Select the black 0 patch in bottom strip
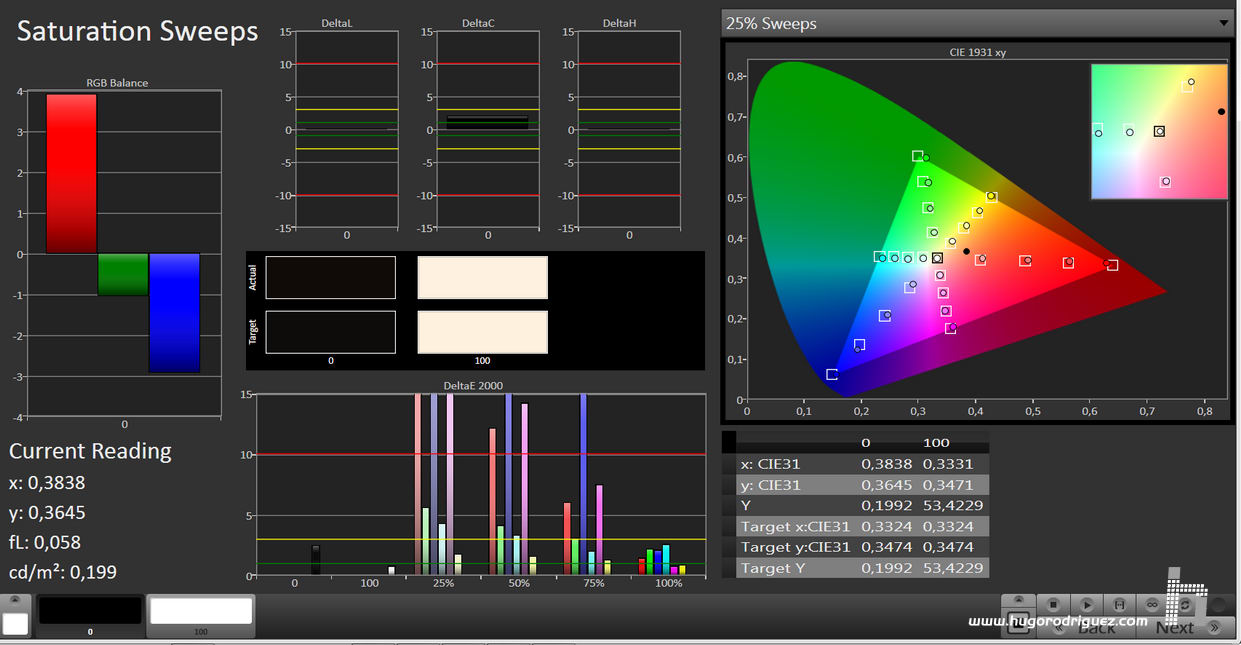This screenshot has height=645, width=1241. coord(90,611)
